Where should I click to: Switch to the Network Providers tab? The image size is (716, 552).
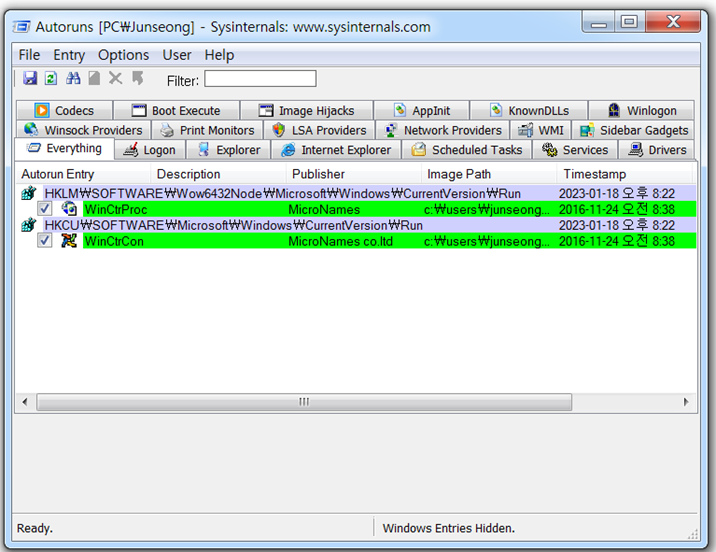click(442, 130)
